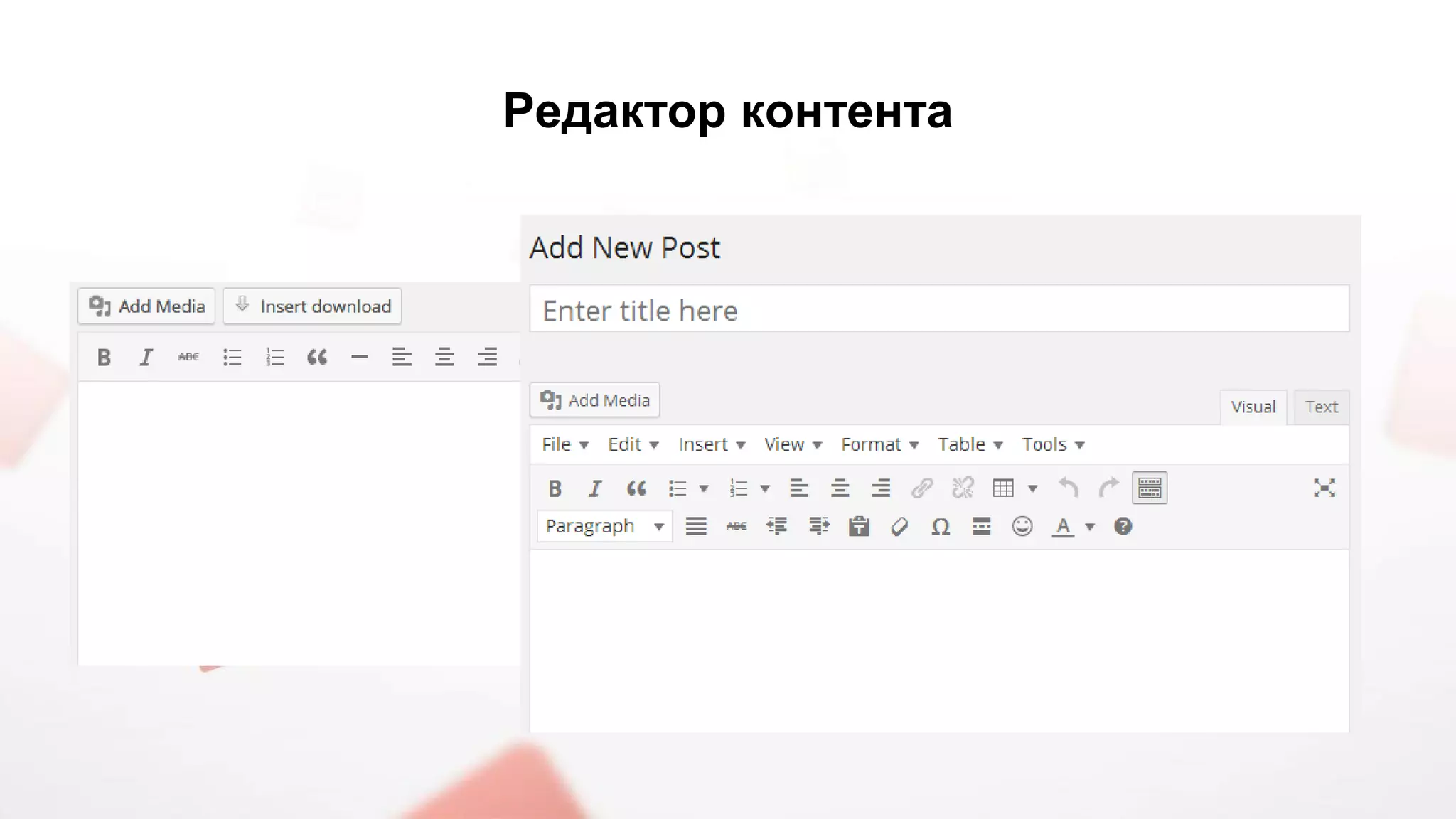Viewport: 1456px width, 819px height.
Task: Click the remove link icon
Action: point(963,488)
